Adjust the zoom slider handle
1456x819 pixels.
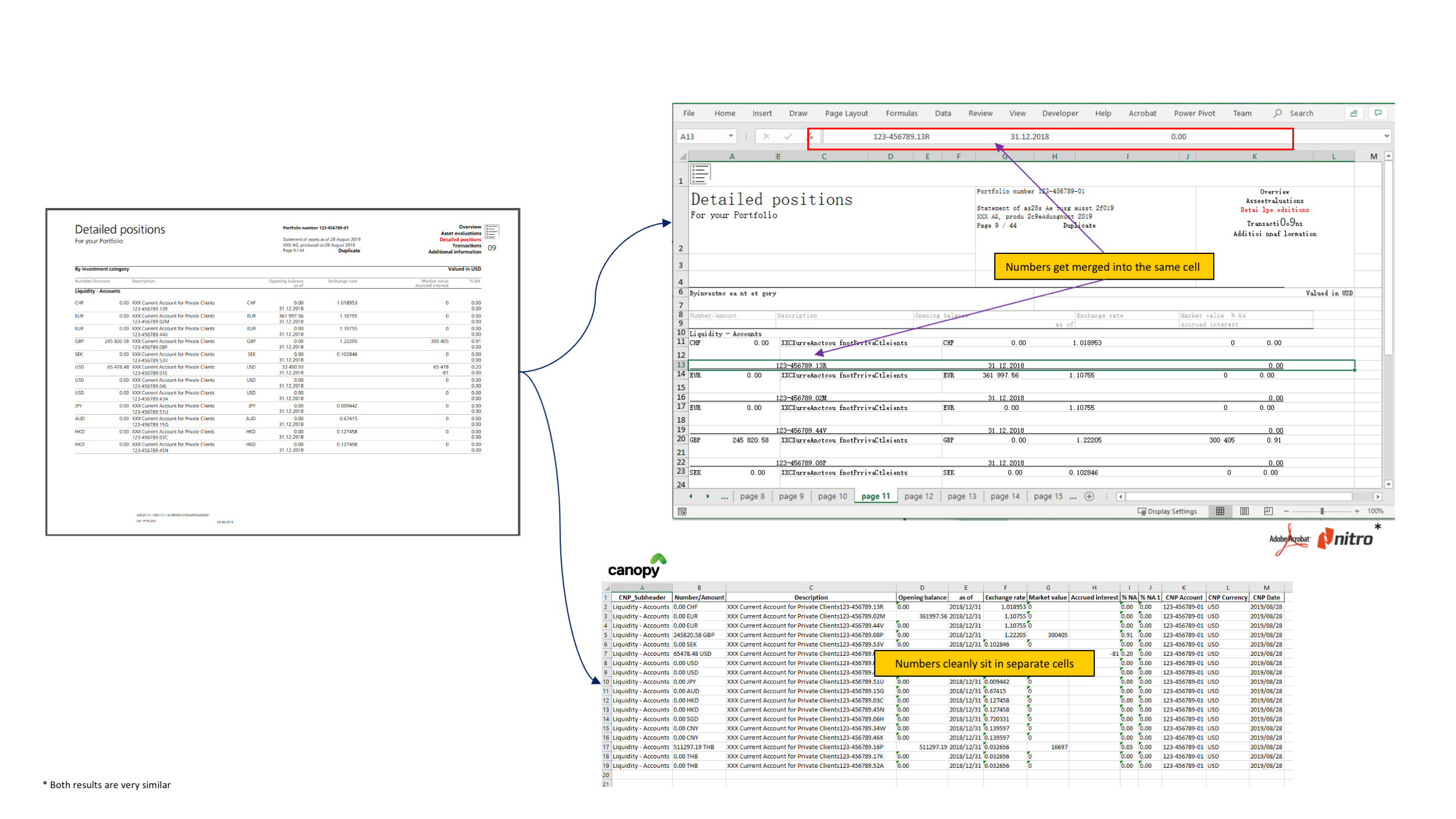[1322, 511]
